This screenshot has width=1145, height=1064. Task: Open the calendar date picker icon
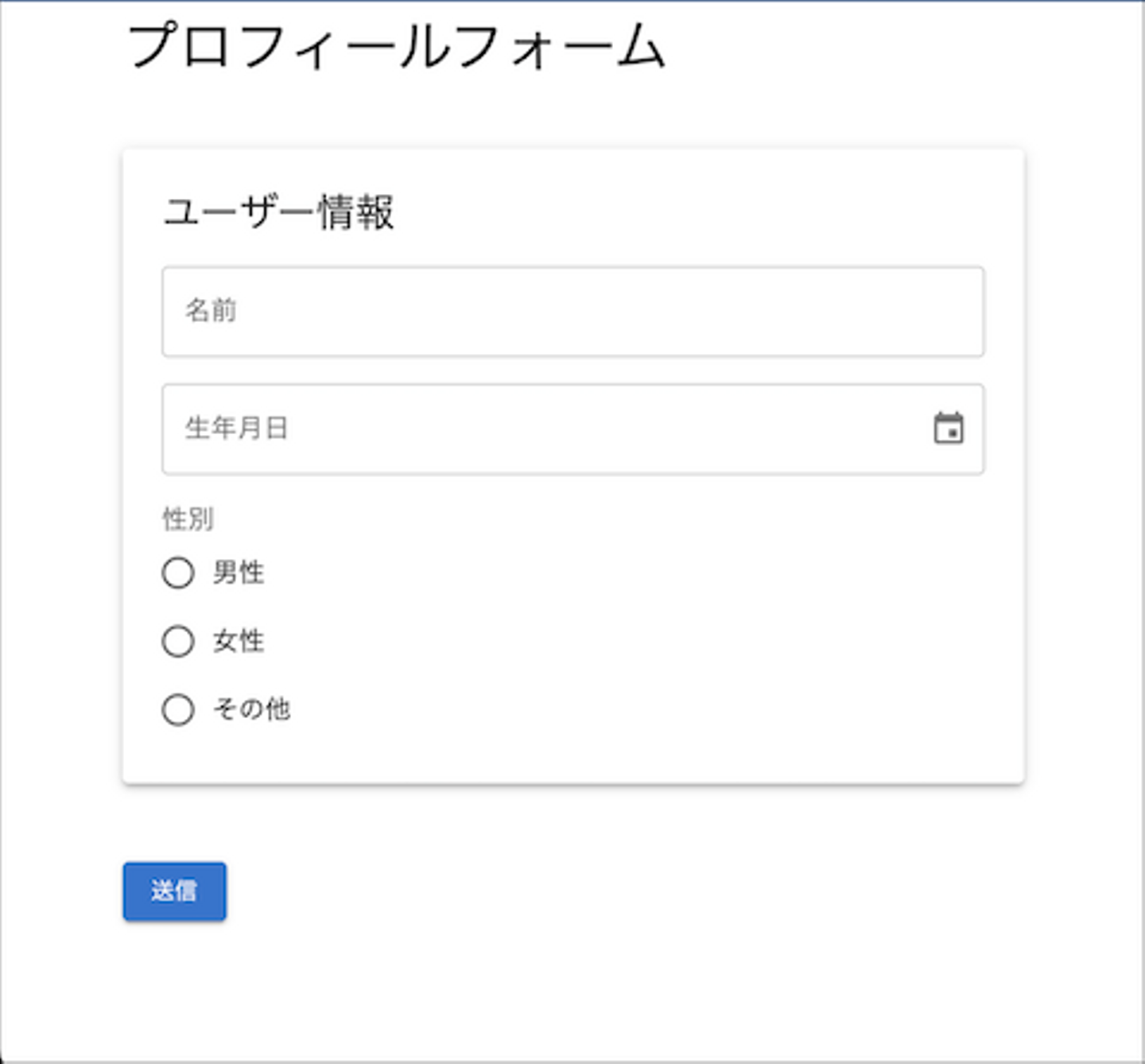pyautogui.click(x=948, y=429)
